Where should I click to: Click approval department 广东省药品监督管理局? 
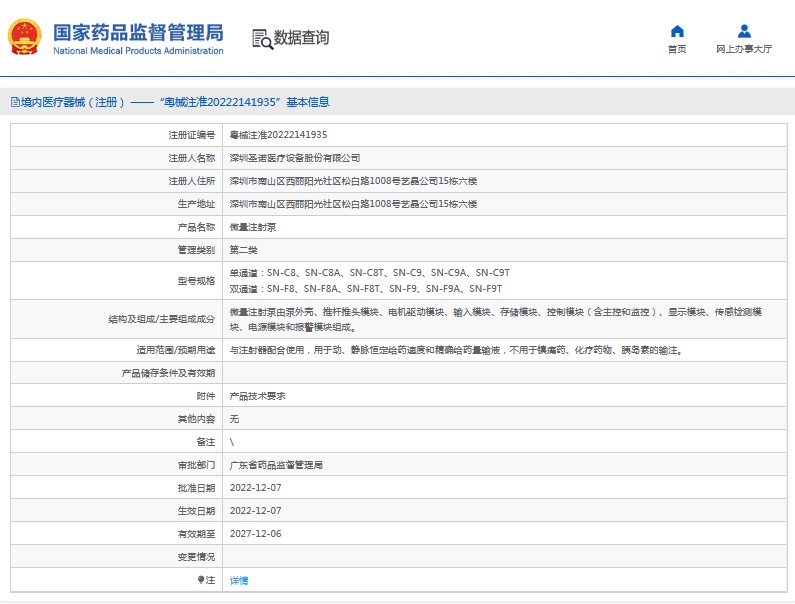click(x=276, y=465)
